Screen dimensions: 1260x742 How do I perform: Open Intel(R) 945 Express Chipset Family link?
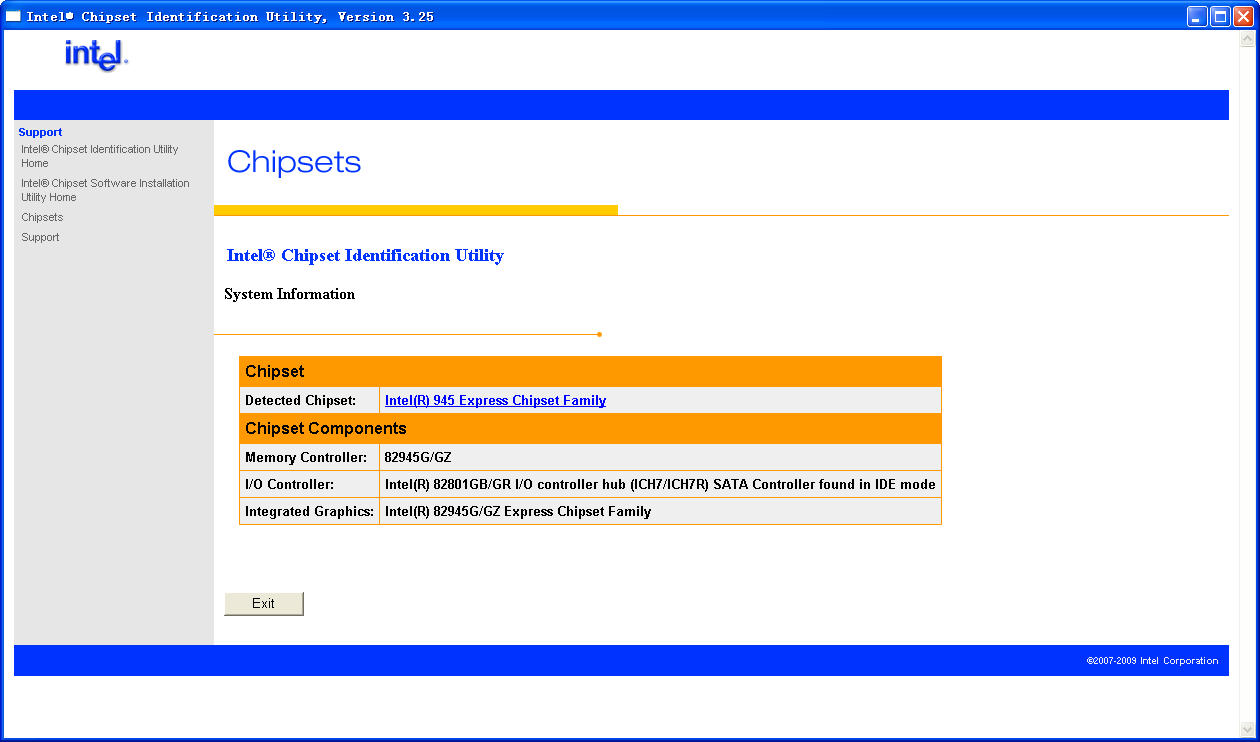495,400
